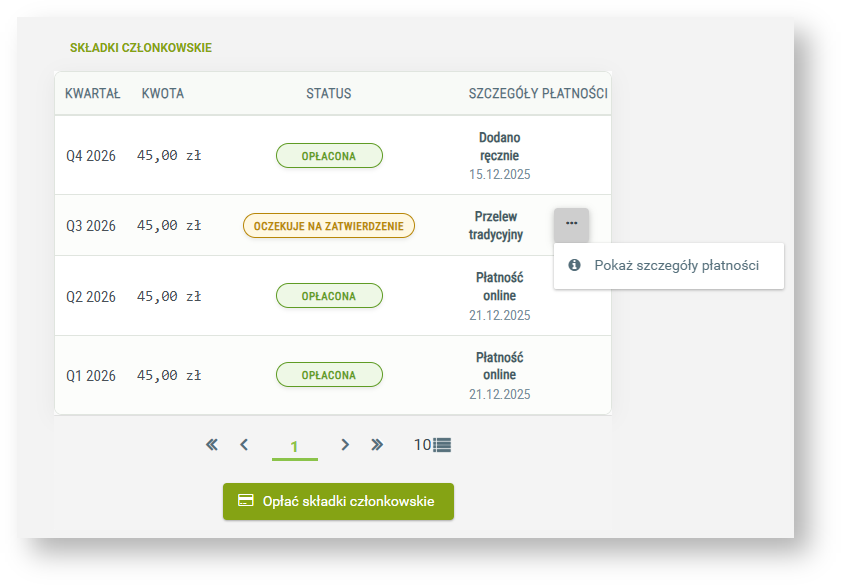Click the "Kwartał" column header
This screenshot has width=842, height=586.
click(x=92, y=94)
